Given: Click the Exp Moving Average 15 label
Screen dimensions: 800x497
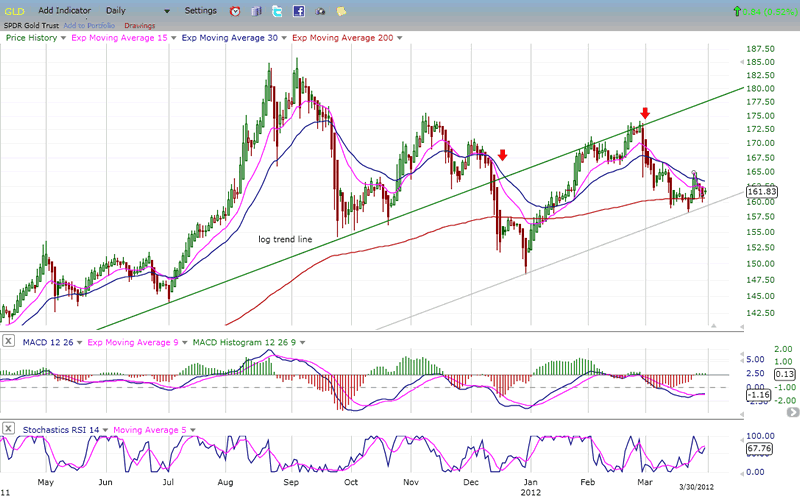Looking at the screenshot, I should pos(119,38).
